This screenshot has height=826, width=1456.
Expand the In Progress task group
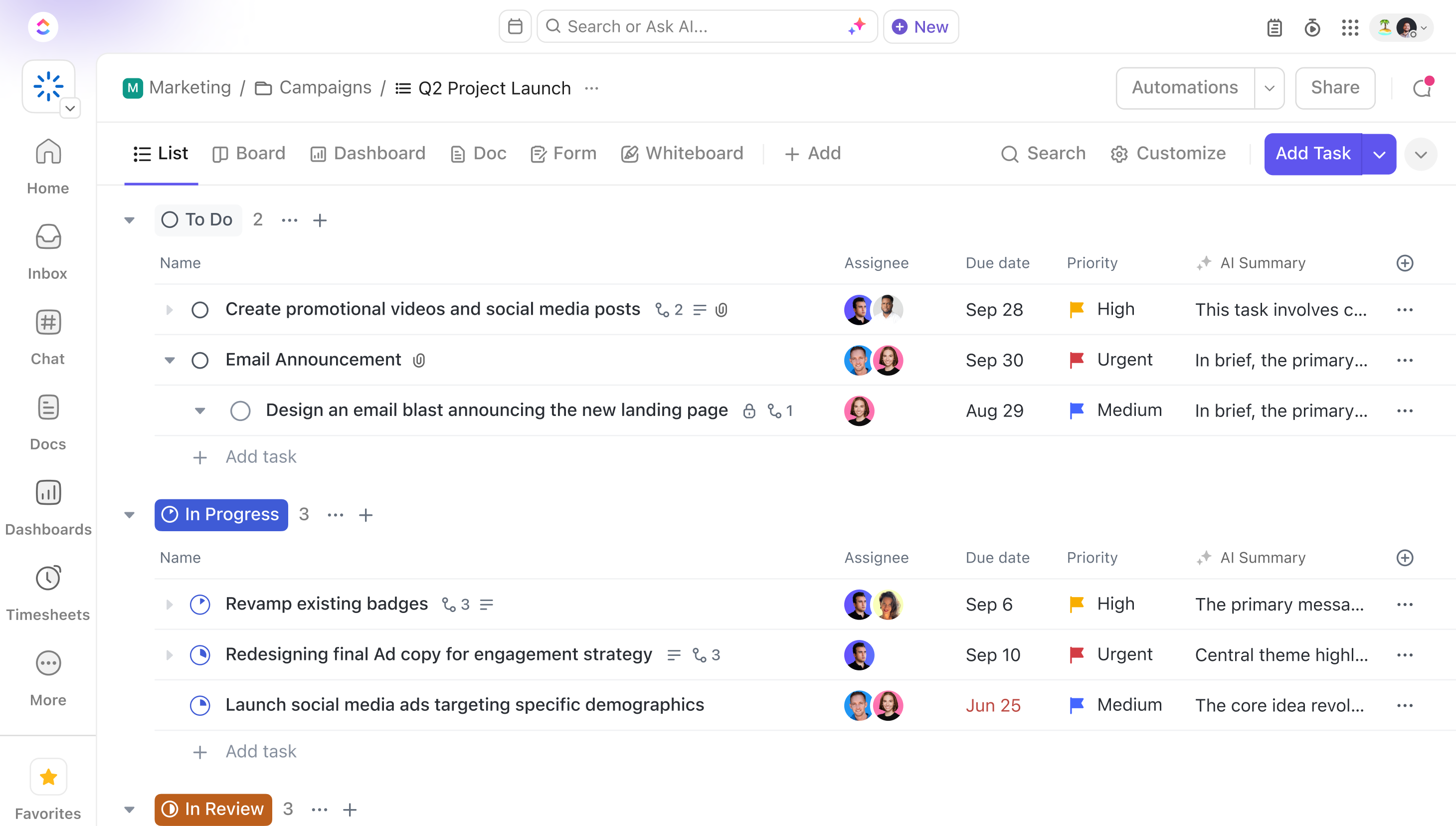coord(128,514)
